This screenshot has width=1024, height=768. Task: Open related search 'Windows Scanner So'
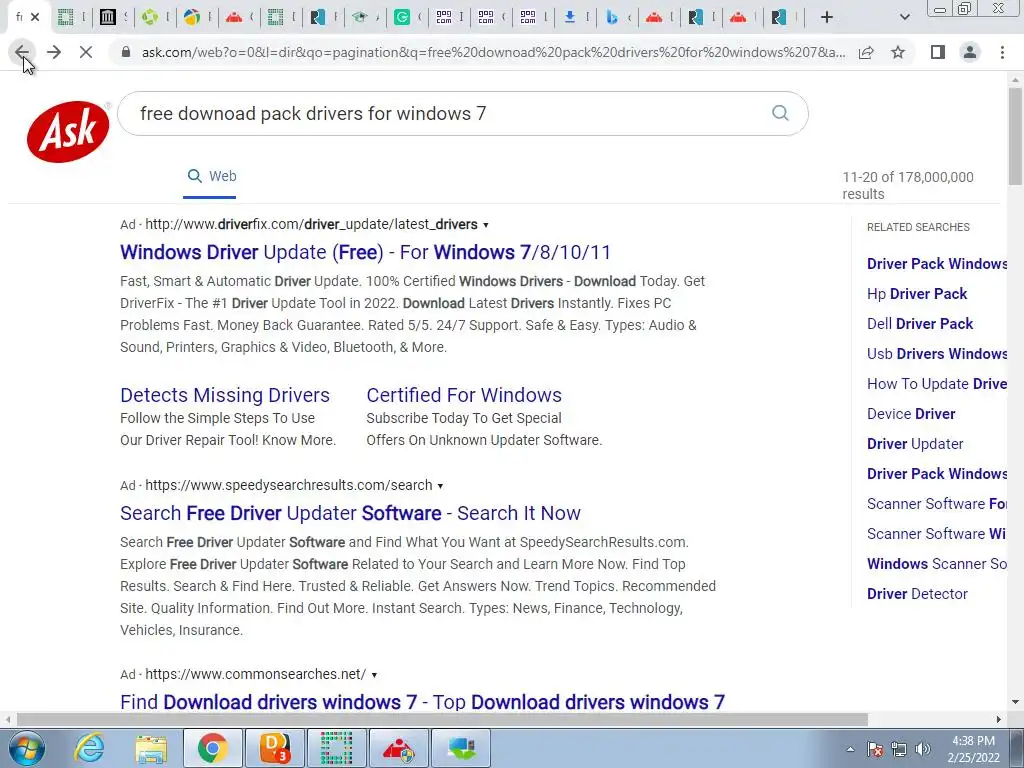tap(937, 564)
